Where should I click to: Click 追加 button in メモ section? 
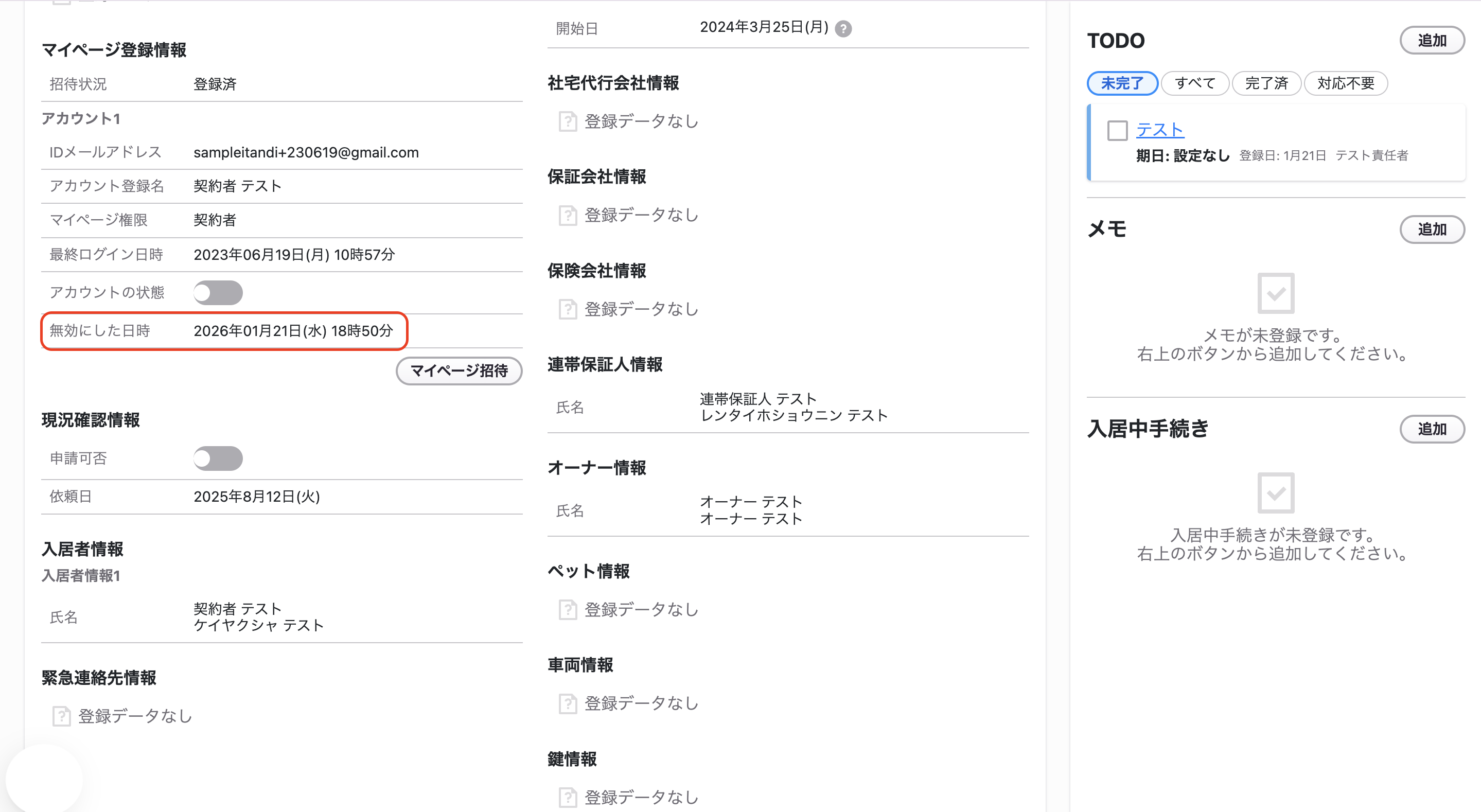(1432, 230)
